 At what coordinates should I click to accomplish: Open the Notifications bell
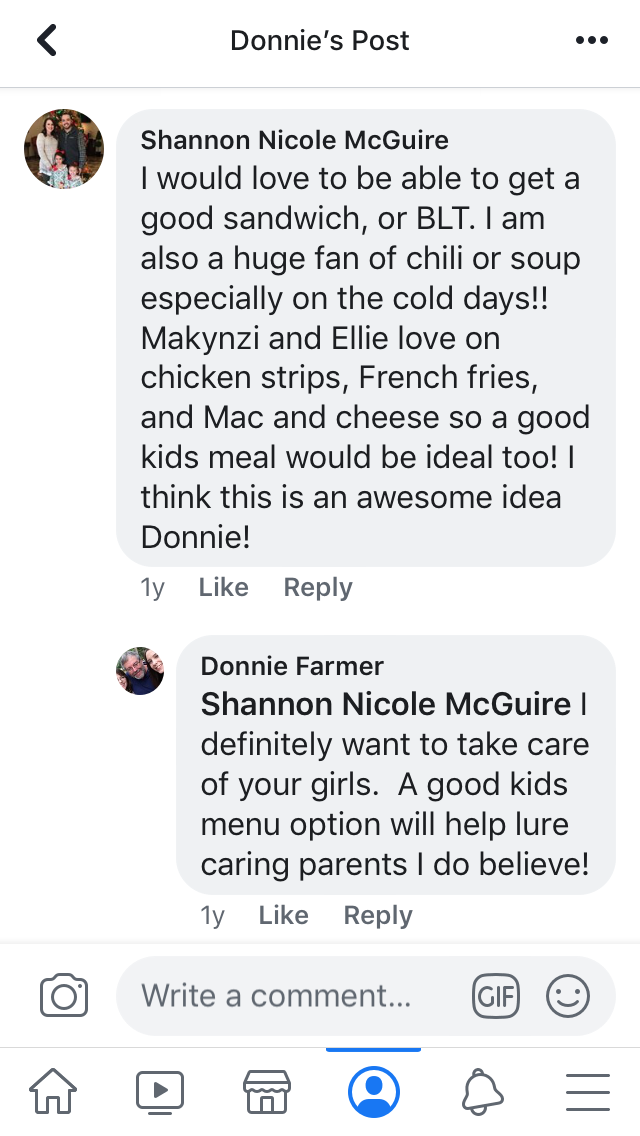point(482,1092)
